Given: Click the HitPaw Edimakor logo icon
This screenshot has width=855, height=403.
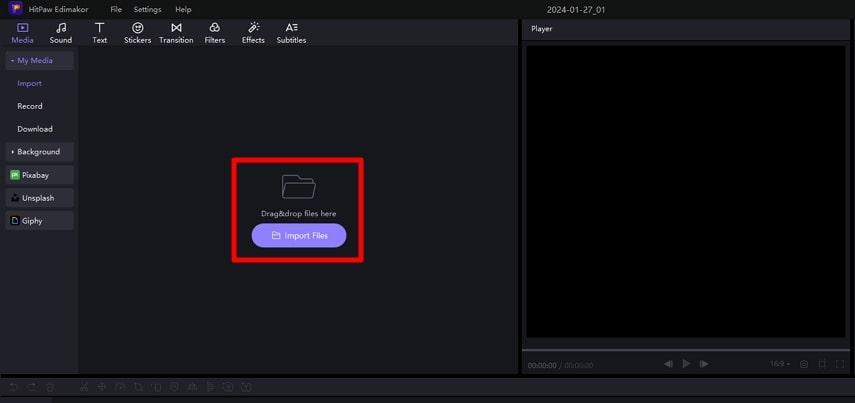Looking at the screenshot, I should [16, 9].
